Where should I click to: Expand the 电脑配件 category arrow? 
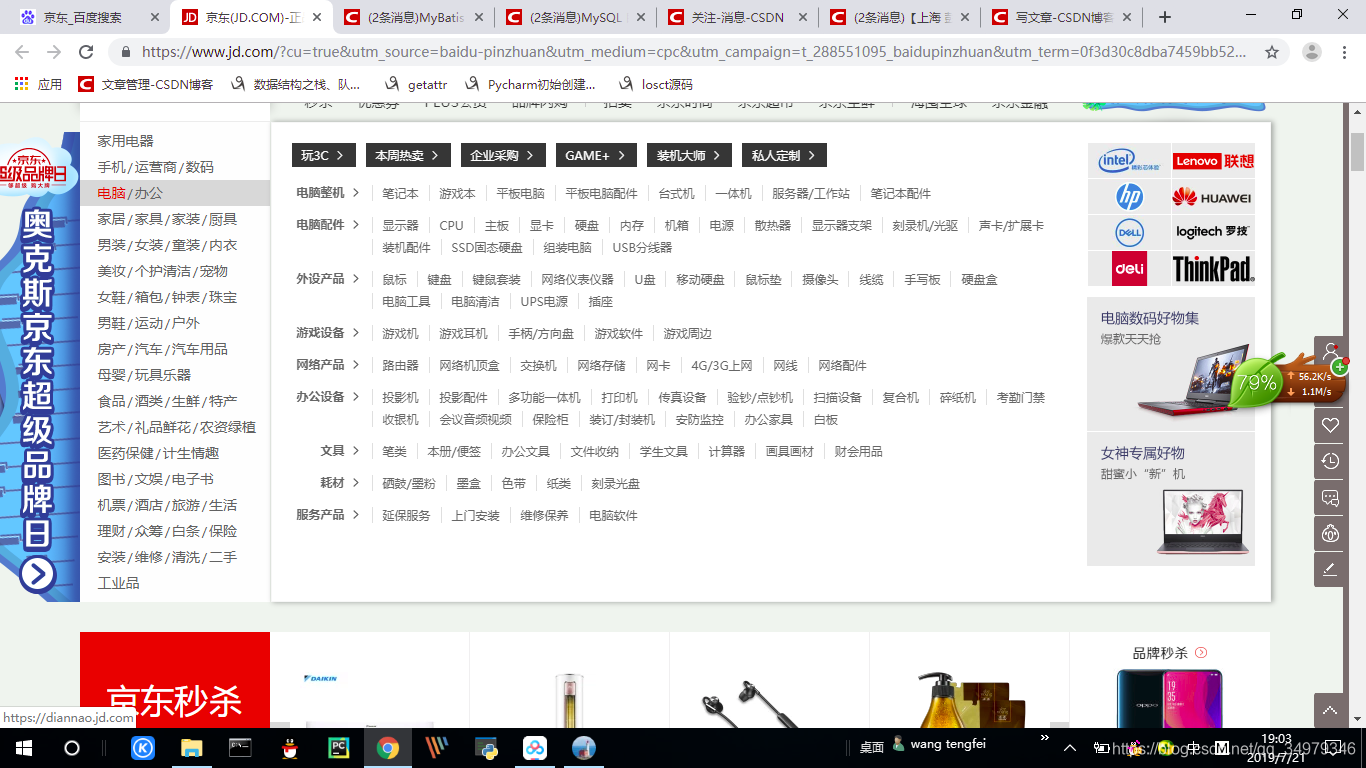tap(356, 225)
